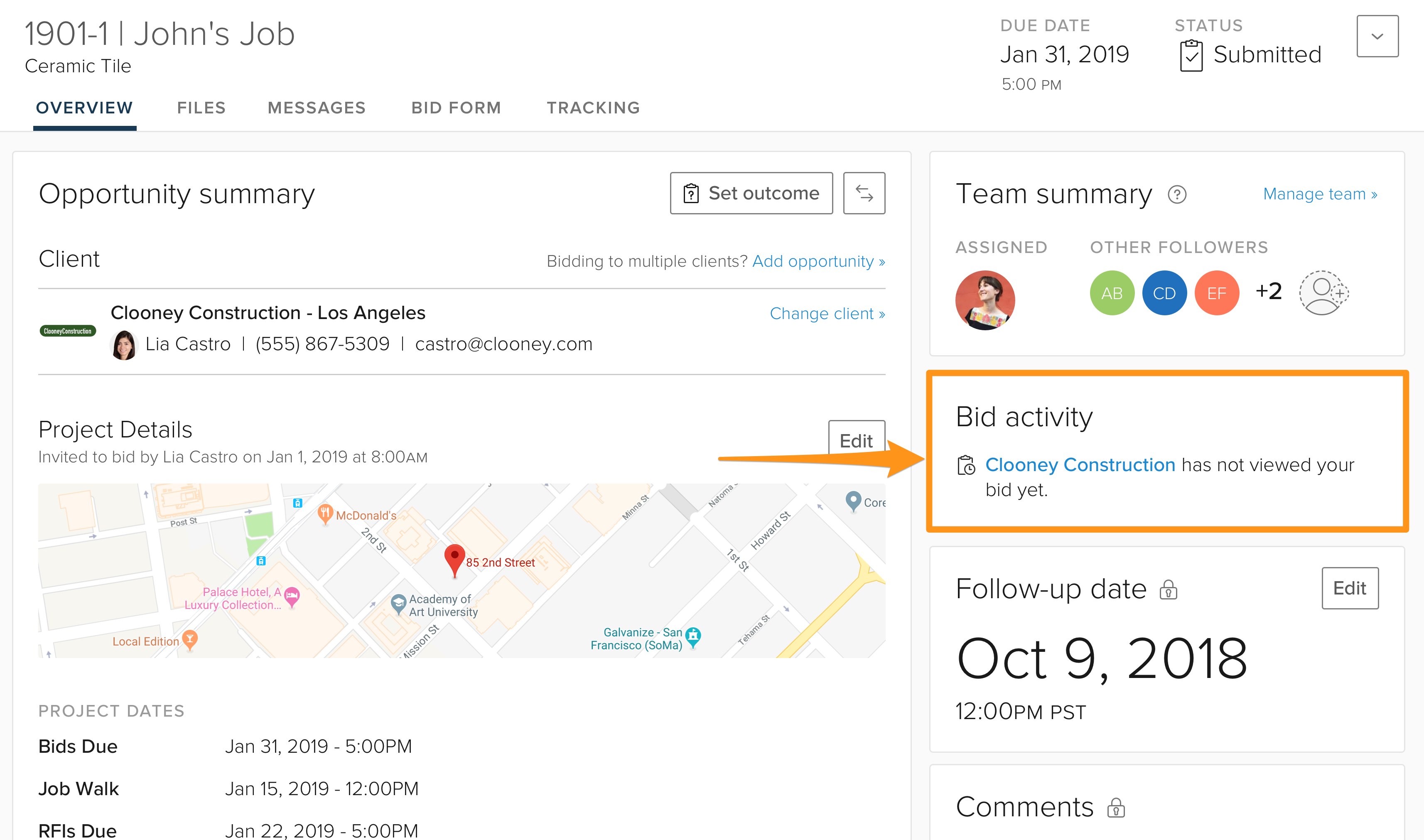Image resolution: width=1424 pixels, height=840 pixels.
Task: Click the Manage team link
Action: coord(1319,194)
